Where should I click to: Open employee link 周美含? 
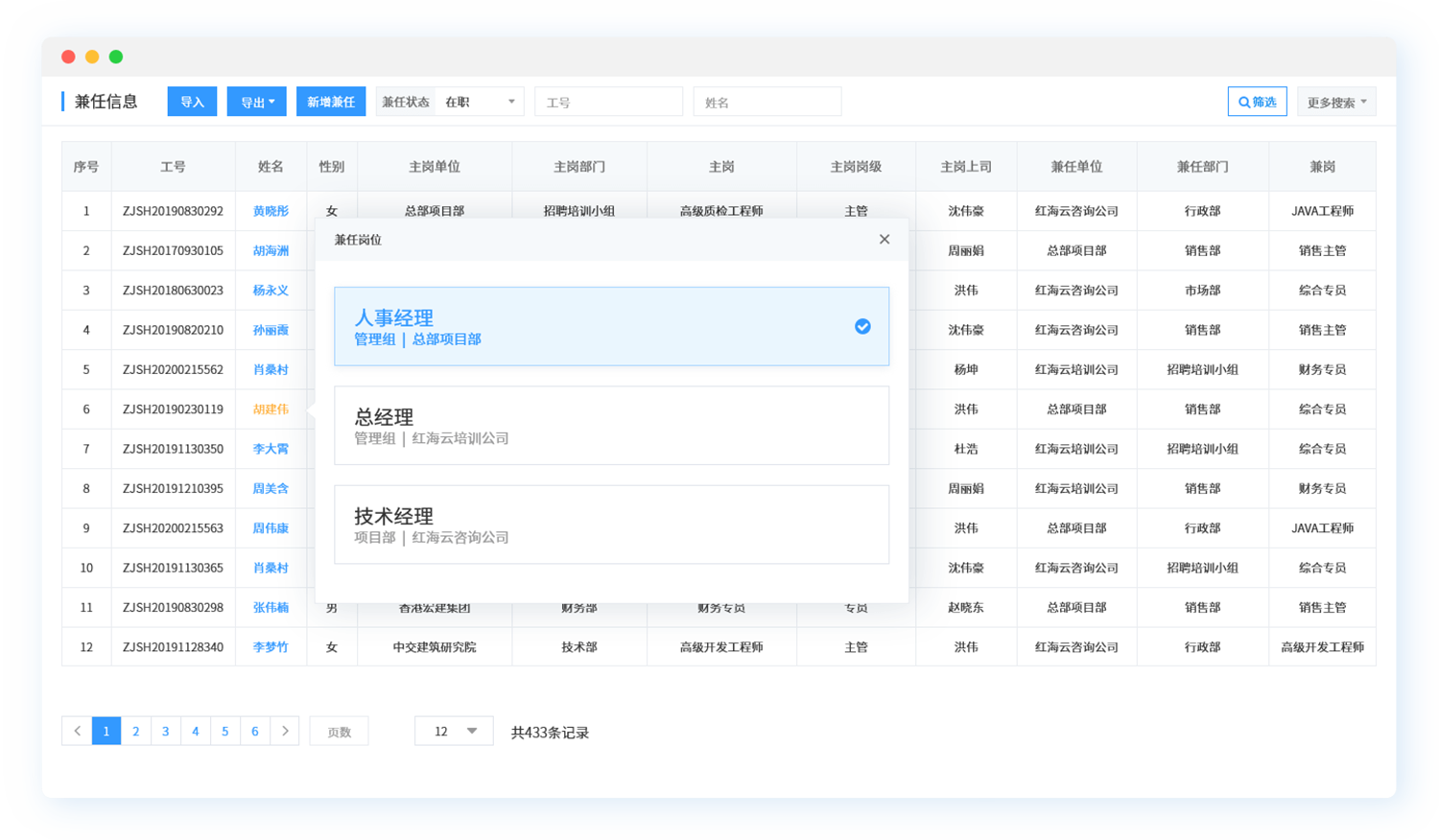(x=271, y=488)
